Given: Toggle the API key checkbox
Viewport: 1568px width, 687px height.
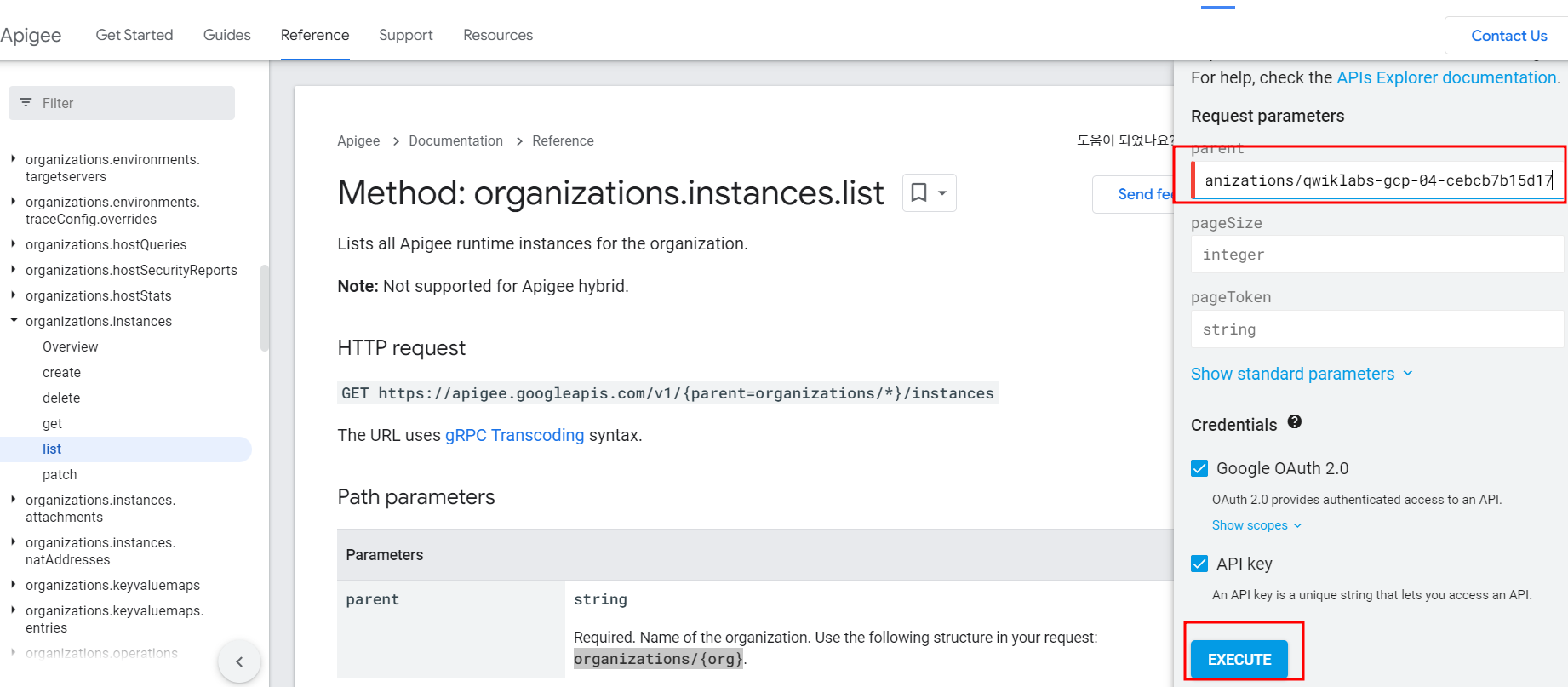Looking at the screenshot, I should click(1199, 564).
